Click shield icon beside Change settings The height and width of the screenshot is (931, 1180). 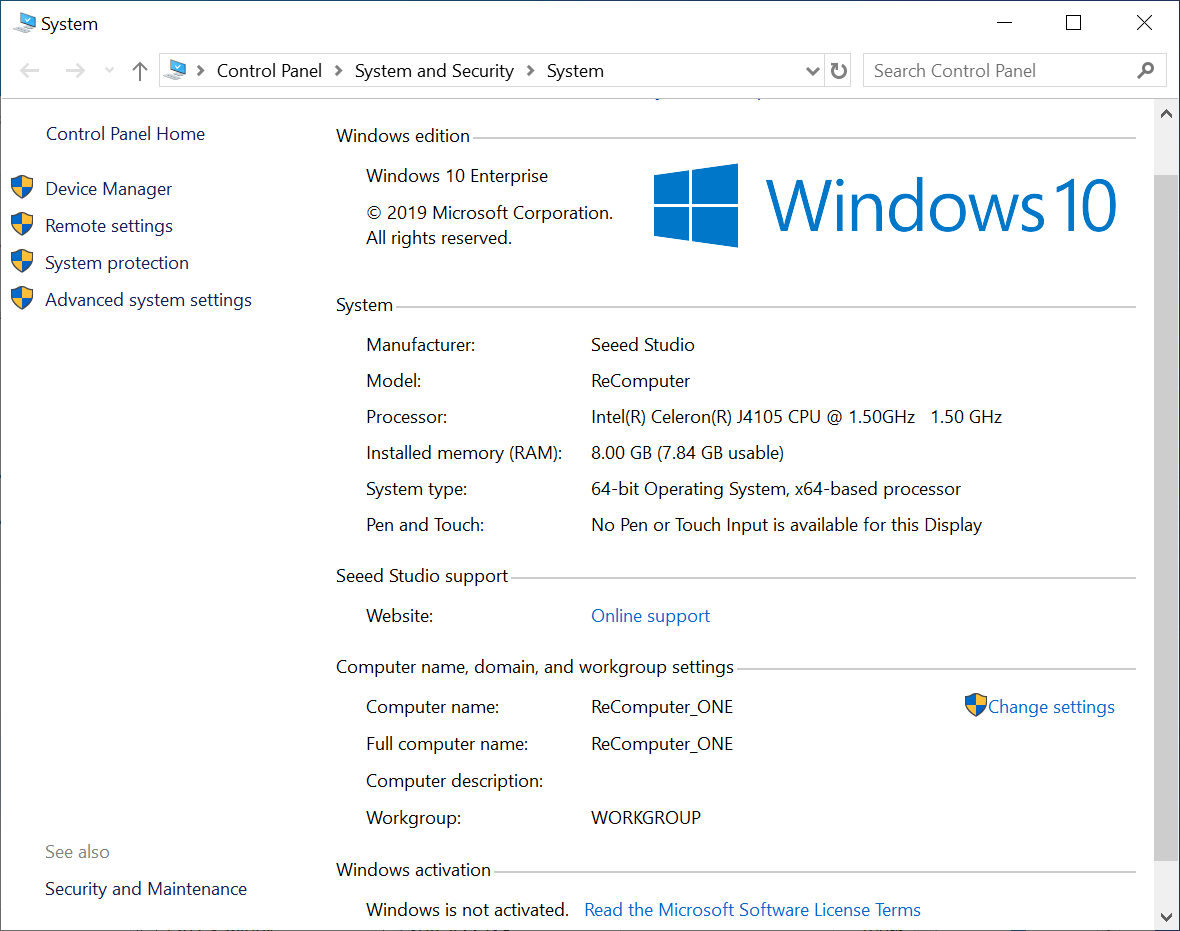(975, 705)
